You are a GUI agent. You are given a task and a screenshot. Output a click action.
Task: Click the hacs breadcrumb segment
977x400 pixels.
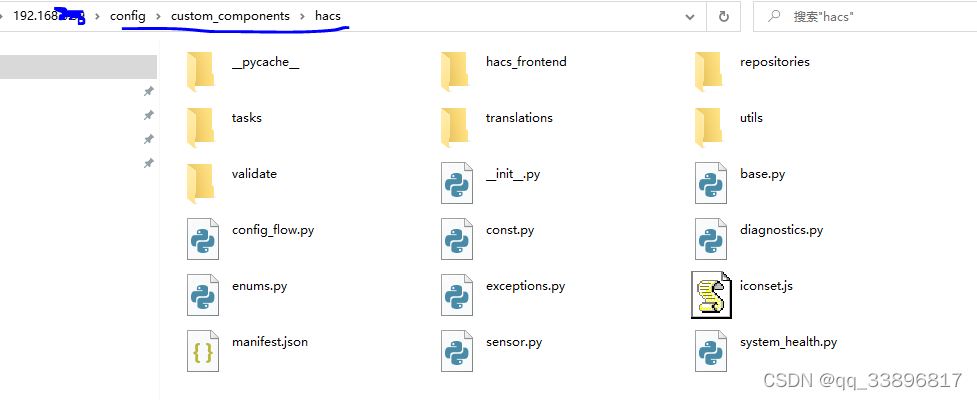point(328,16)
